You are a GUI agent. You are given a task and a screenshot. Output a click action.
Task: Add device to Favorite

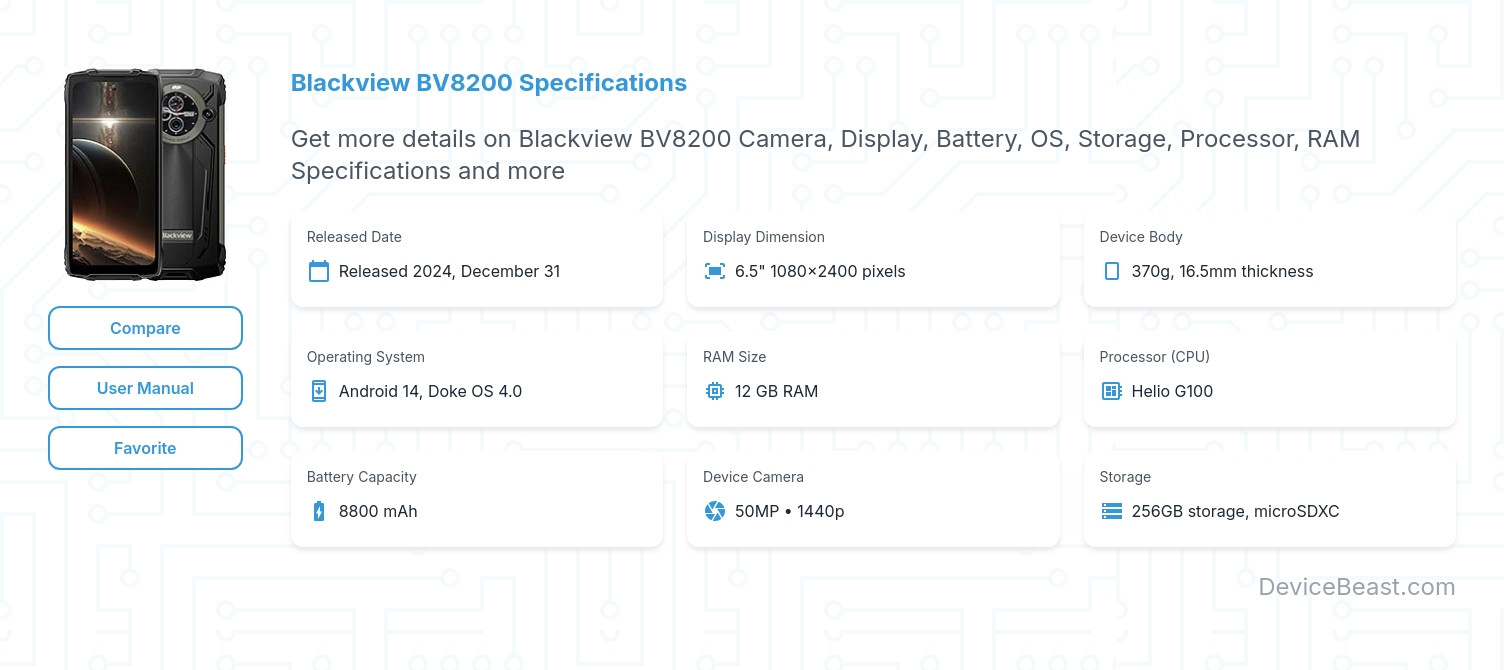(145, 448)
